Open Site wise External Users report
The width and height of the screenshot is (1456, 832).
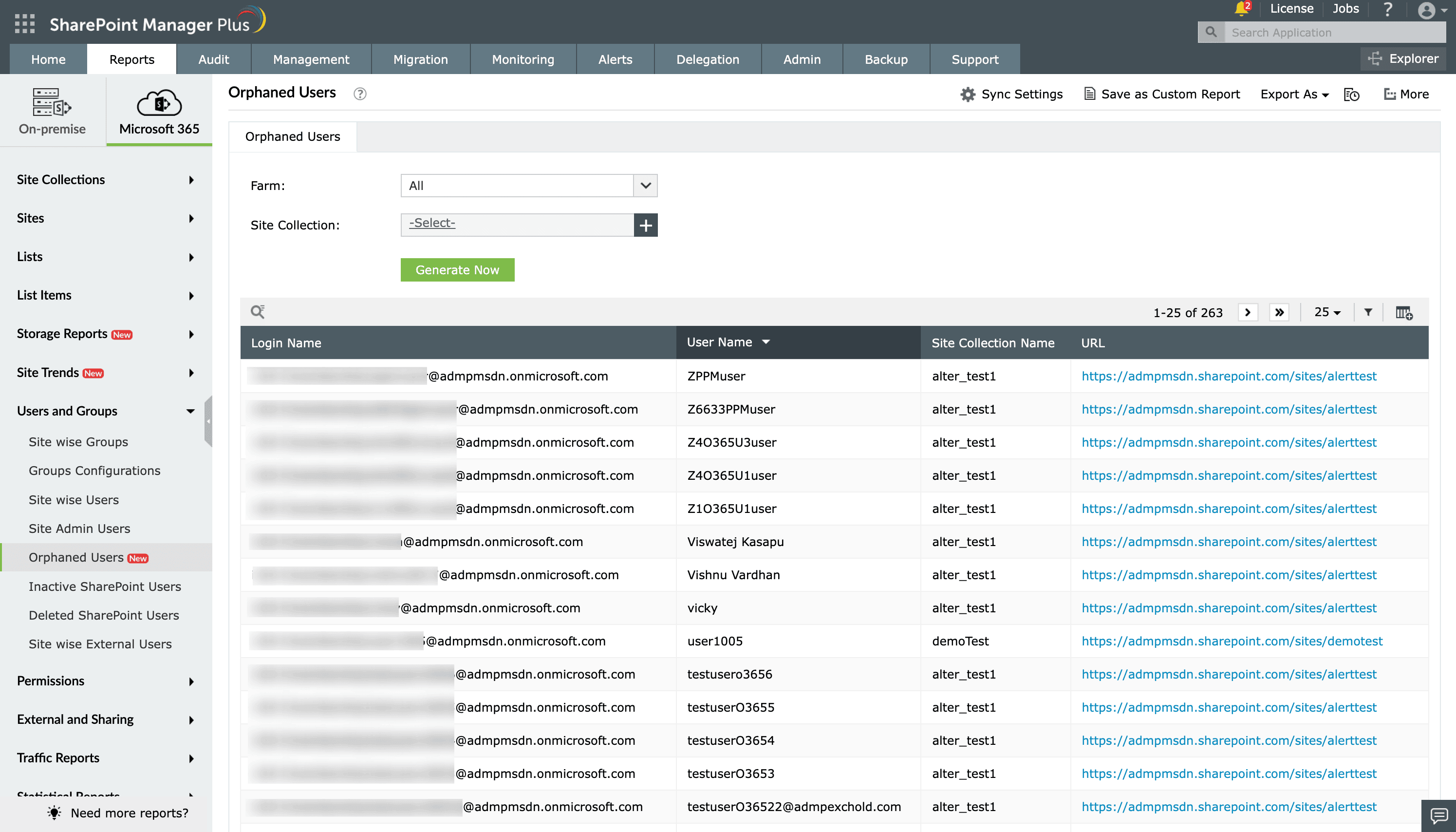pyautogui.click(x=100, y=644)
